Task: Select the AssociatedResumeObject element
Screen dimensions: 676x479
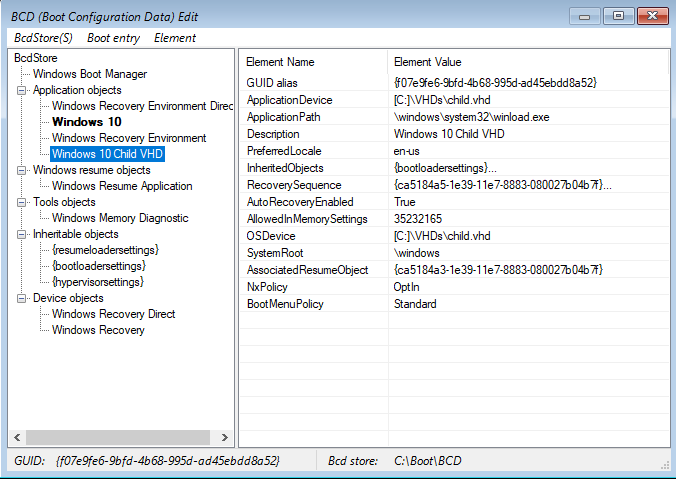Action: [454, 270]
